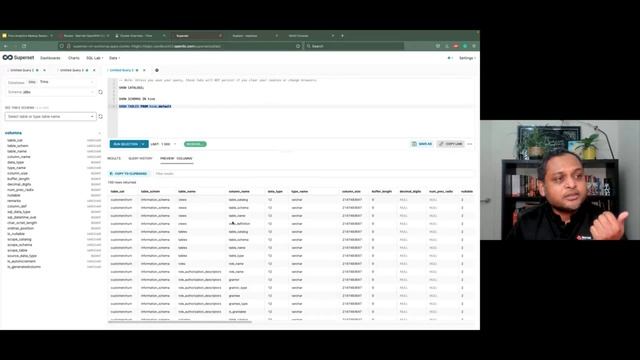Sort by the column_size column header

[x=351, y=191]
